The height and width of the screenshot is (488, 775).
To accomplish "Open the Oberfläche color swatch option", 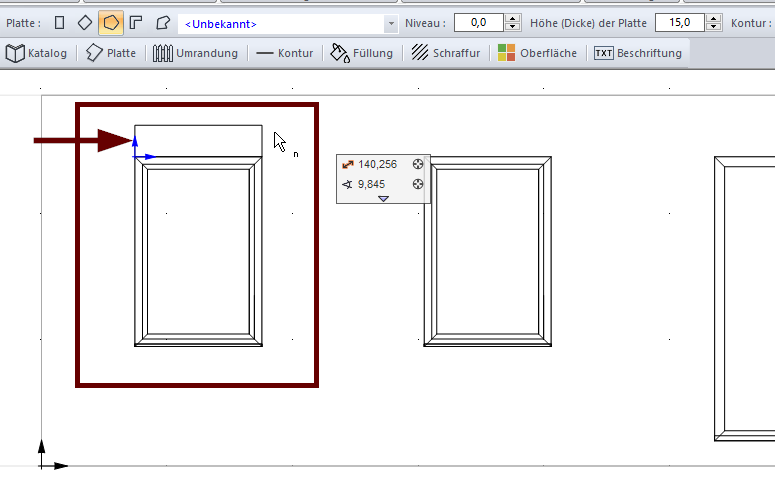I will [x=537, y=53].
